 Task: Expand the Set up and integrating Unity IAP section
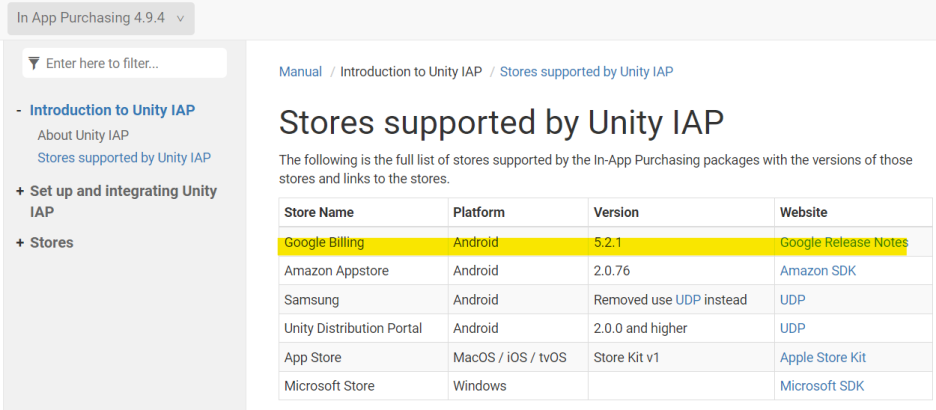(x=20, y=191)
